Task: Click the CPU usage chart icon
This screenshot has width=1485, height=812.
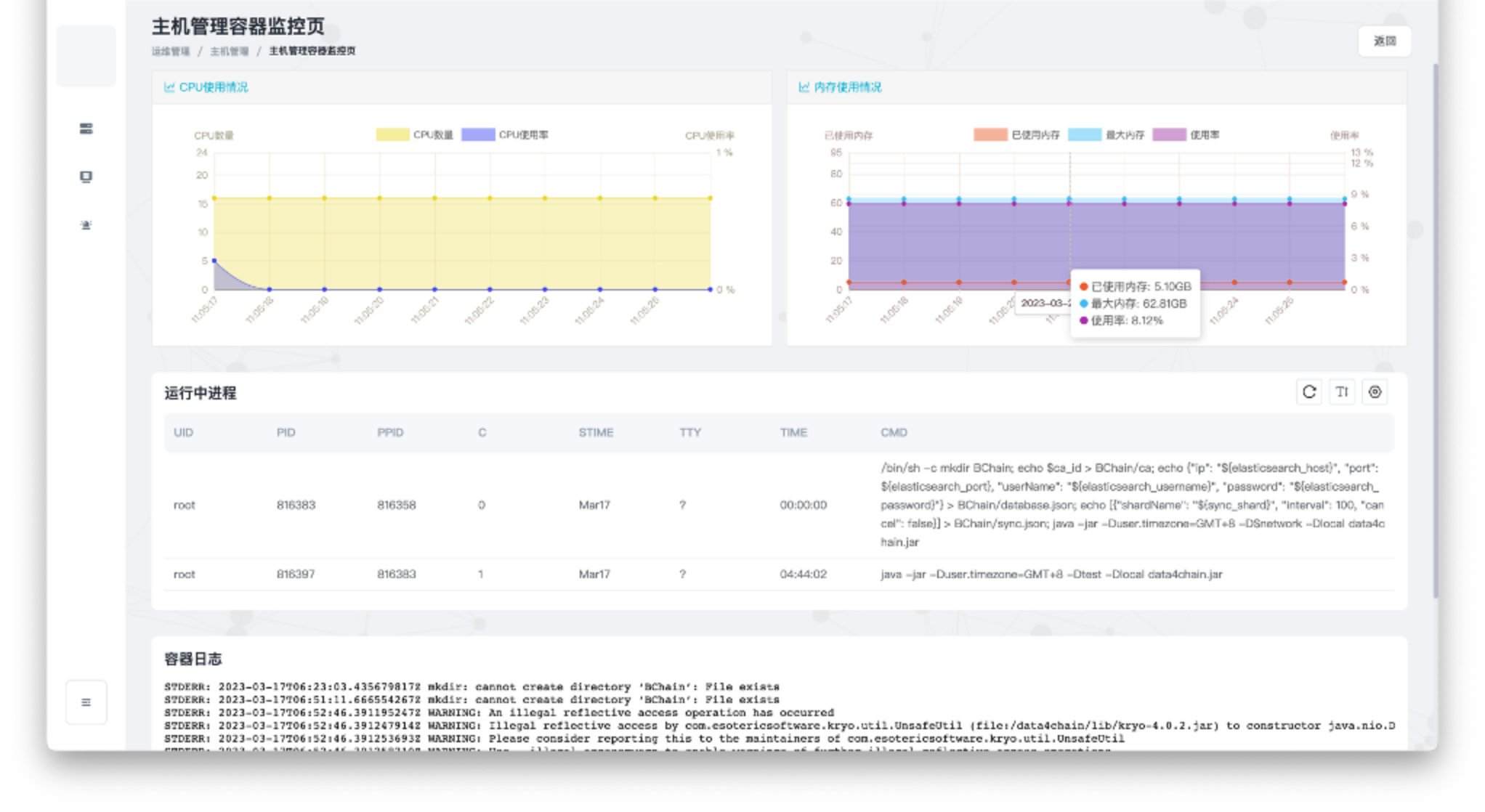Action: click(x=169, y=87)
